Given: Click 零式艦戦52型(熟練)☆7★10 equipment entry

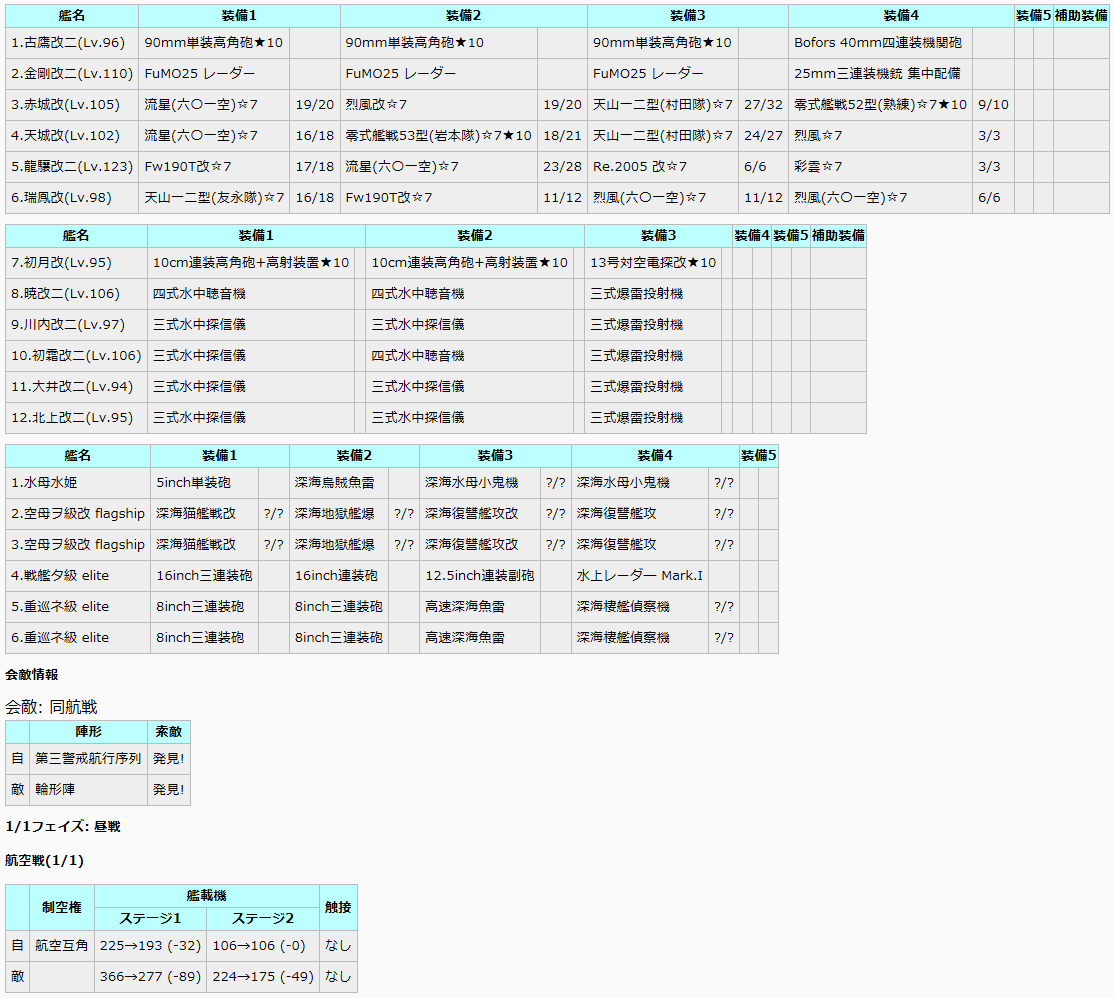Looking at the screenshot, I should point(880,105).
